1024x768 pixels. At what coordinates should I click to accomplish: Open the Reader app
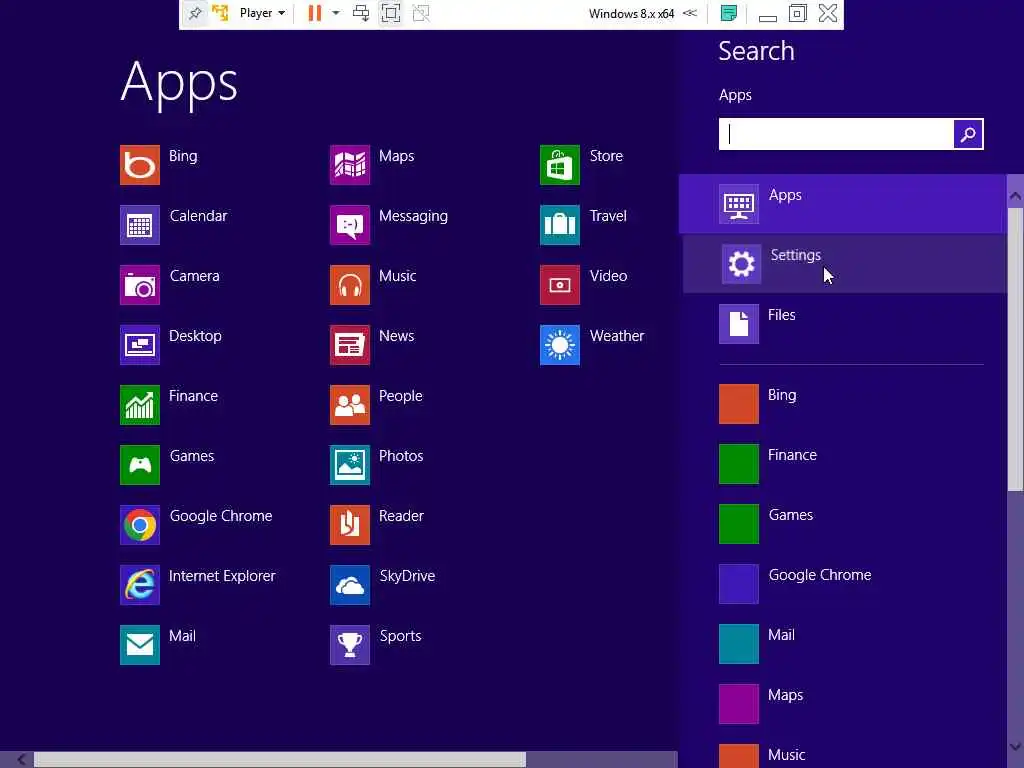click(x=377, y=525)
